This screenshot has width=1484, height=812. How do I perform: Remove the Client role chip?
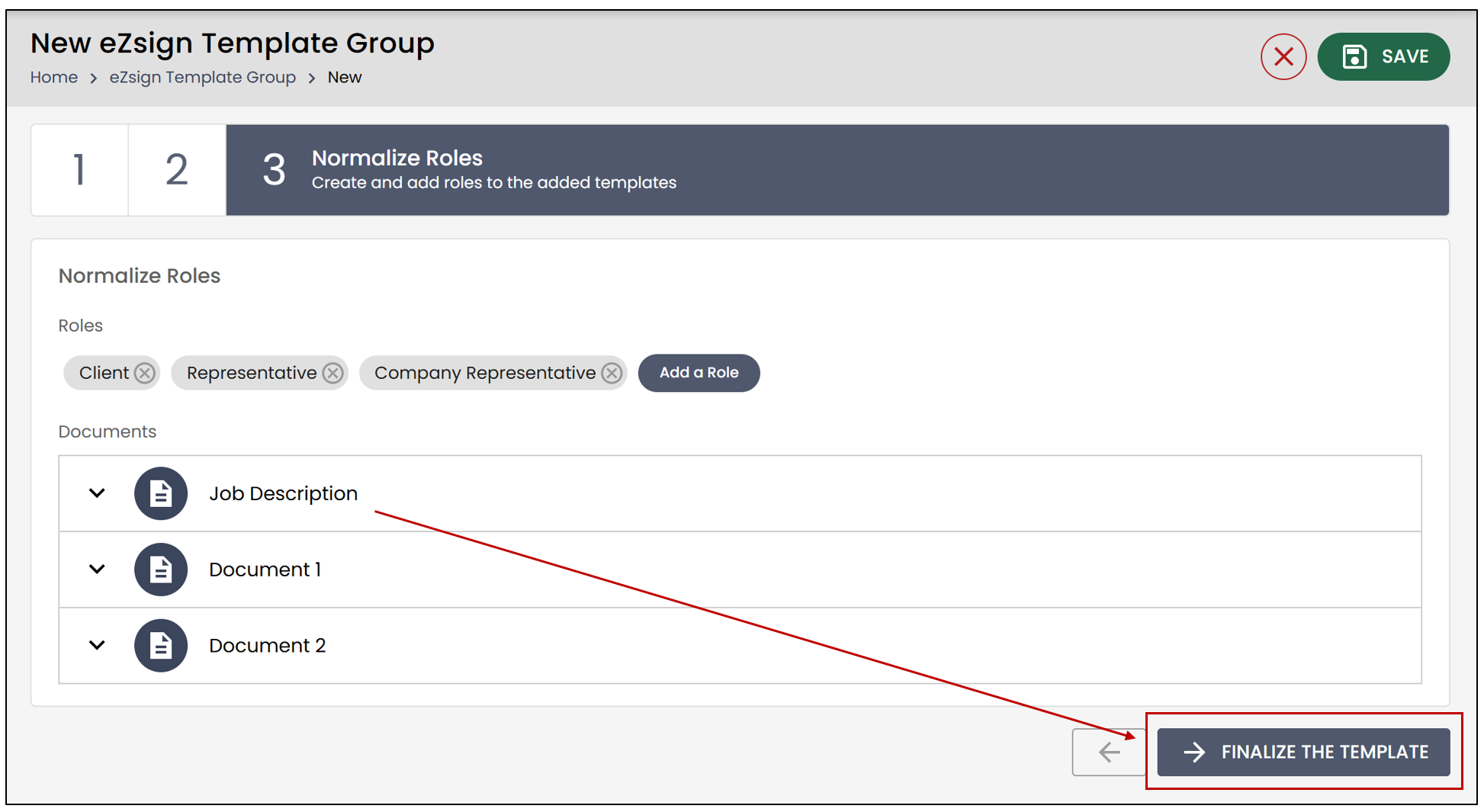pyautogui.click(x=145, y=373)
